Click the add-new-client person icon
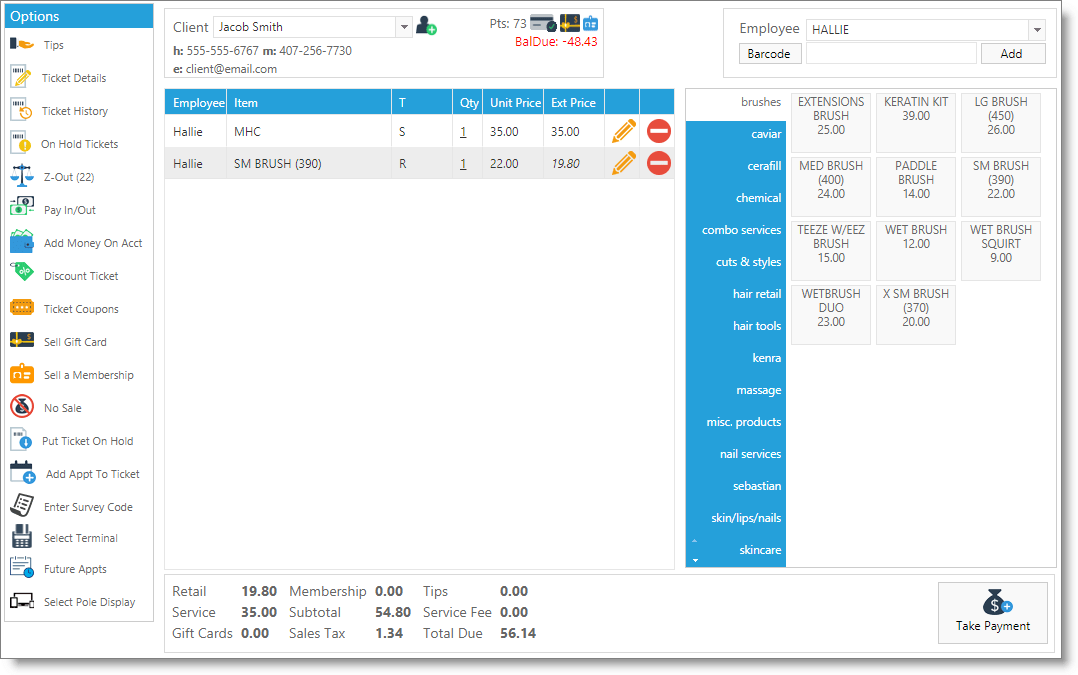 point(425,27)
